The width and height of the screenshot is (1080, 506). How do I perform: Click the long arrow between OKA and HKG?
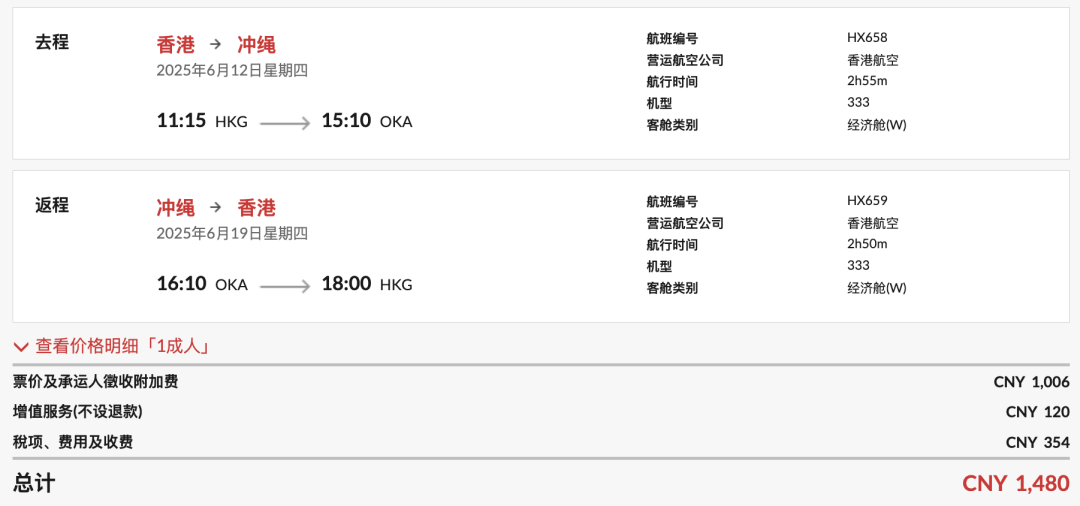[285, 286]
